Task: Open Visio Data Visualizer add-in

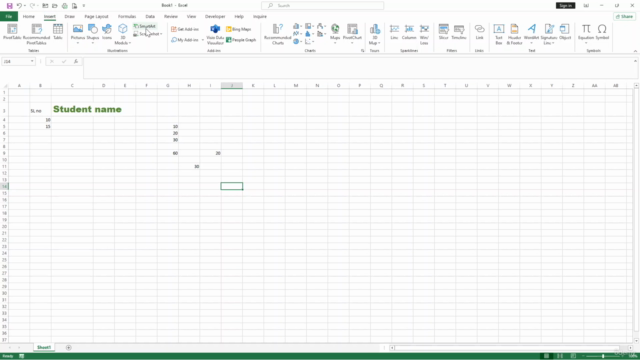Action: 215,33
